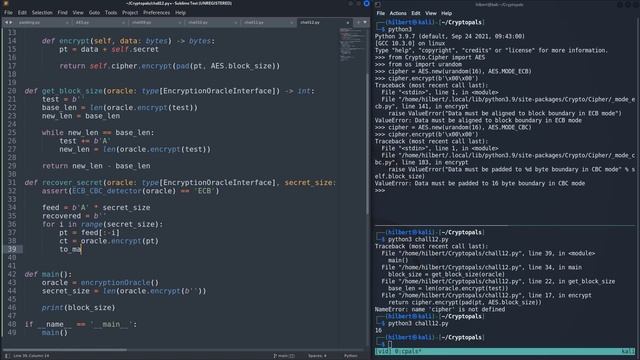Click Line 39, Column status text

coord(31,356)
